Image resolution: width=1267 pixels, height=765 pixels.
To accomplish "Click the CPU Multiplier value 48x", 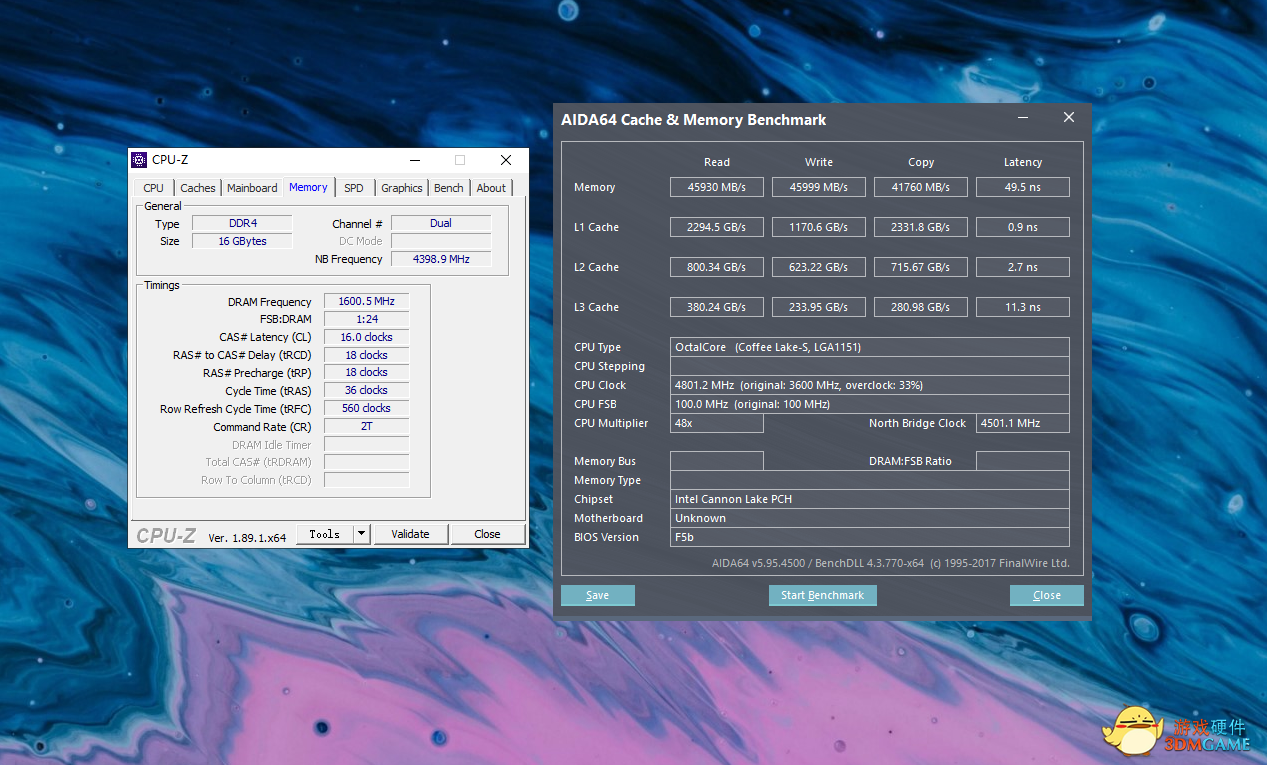I will coord(717,423).
